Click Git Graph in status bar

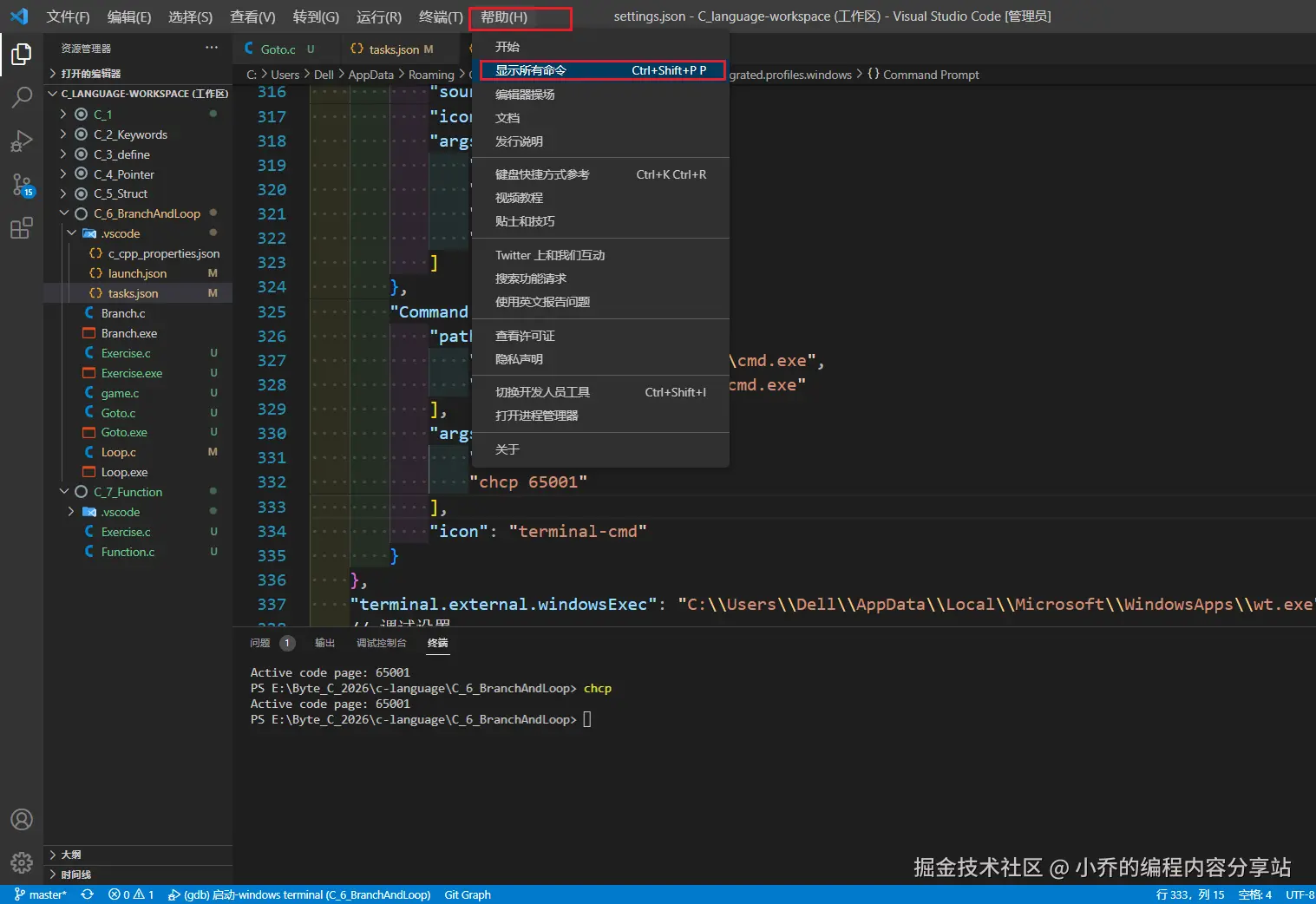468,894
